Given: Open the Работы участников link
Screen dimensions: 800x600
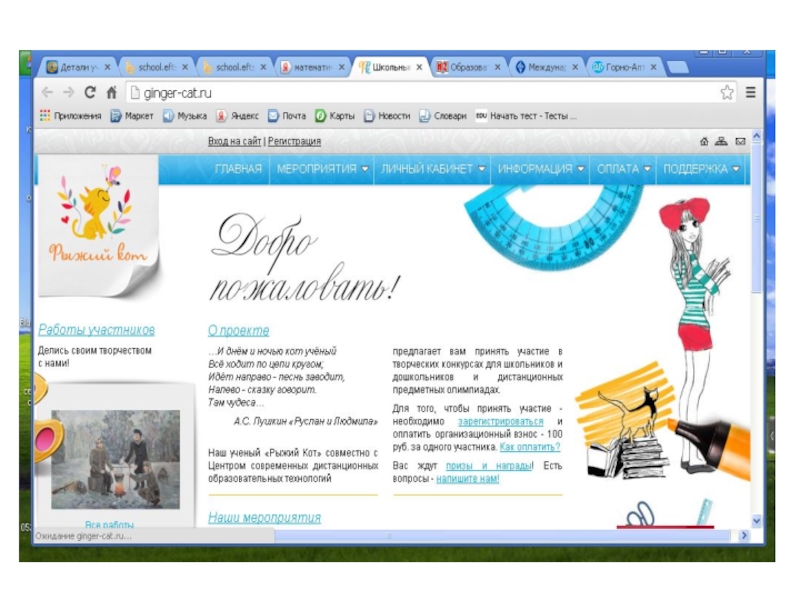Looking at the screenshot, I should (x=96, y=330).
